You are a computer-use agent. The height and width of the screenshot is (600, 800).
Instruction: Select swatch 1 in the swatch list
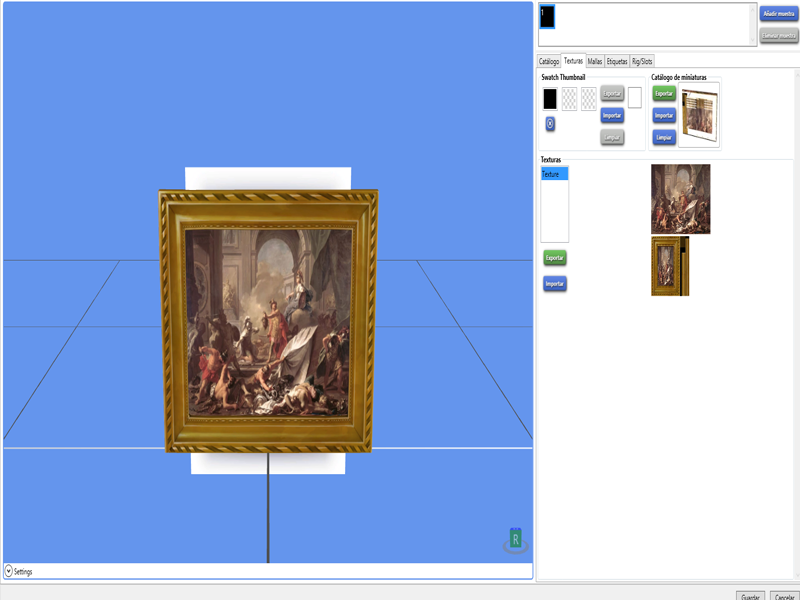tap(547, 17)
